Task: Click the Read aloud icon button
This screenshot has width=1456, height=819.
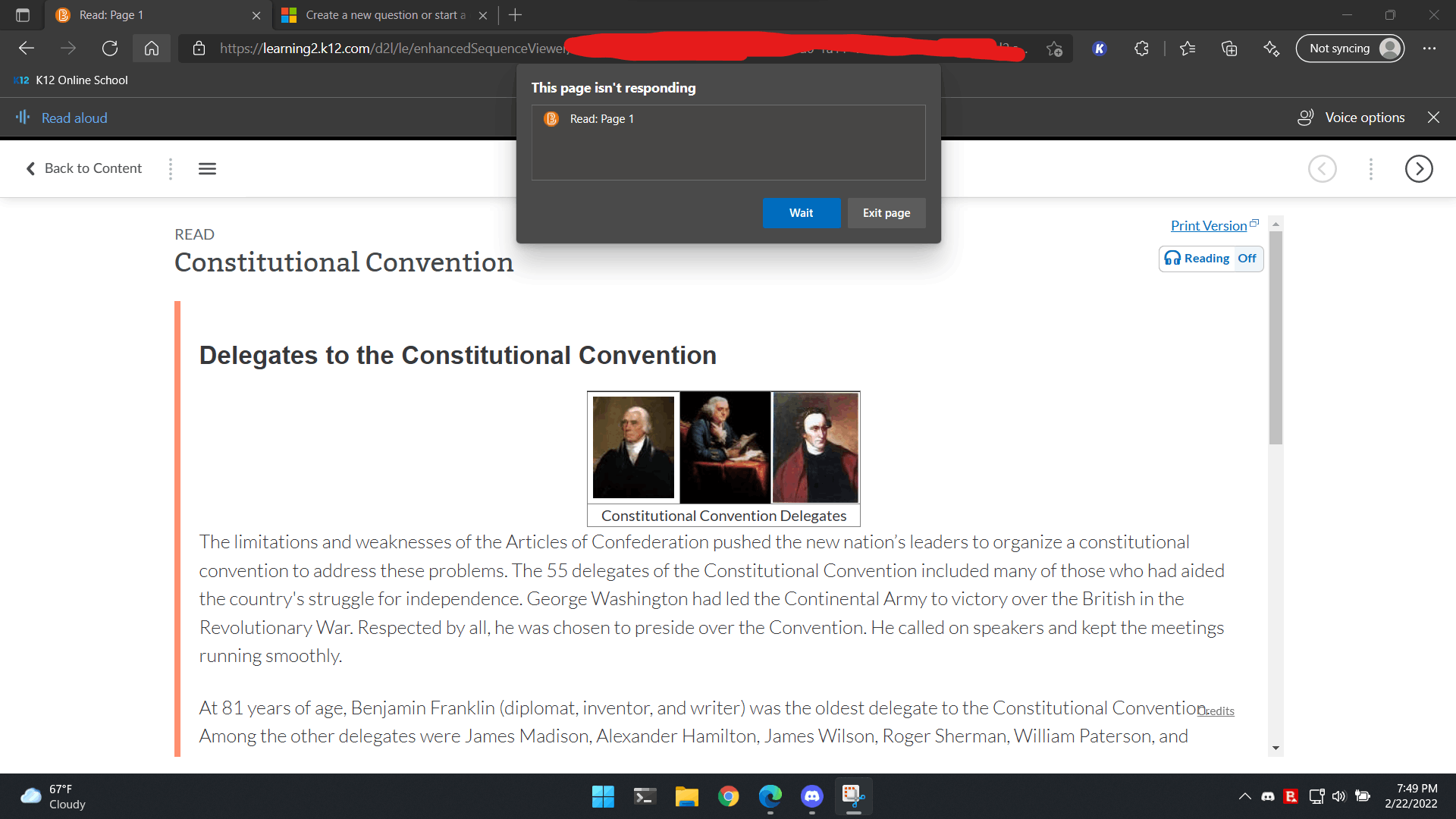Action: [23, 118]
